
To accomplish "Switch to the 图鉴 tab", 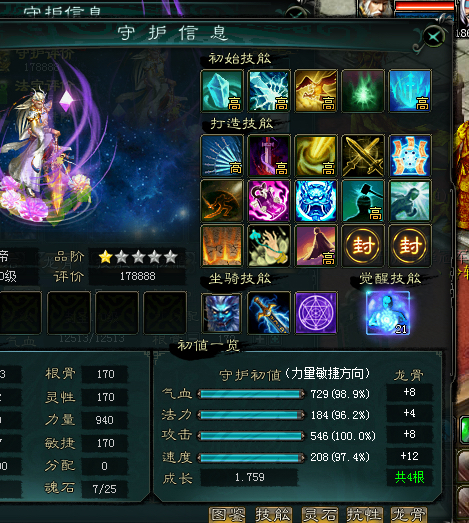I will [x=227, y=515].
